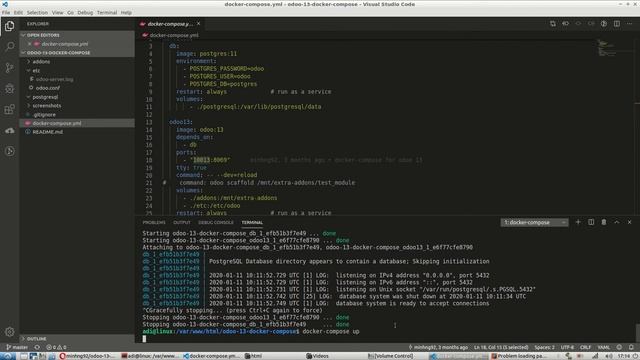Change the UTF-8 encoding in status bar
This screenshot has width=640, height=360.
(567, 347)
